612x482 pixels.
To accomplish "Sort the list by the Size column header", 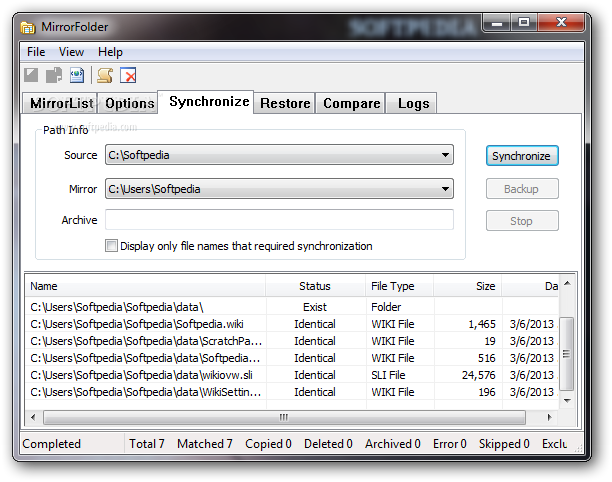I will 468,286.
